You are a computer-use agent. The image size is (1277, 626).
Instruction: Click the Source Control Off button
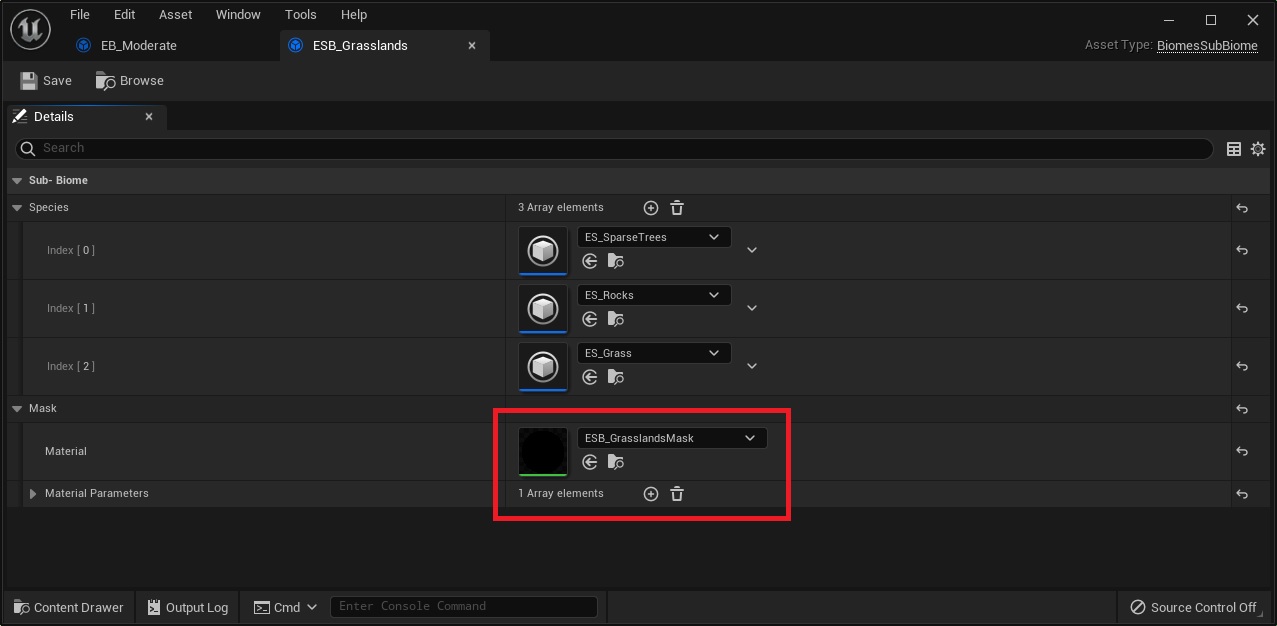click(x=1193, y=607)
